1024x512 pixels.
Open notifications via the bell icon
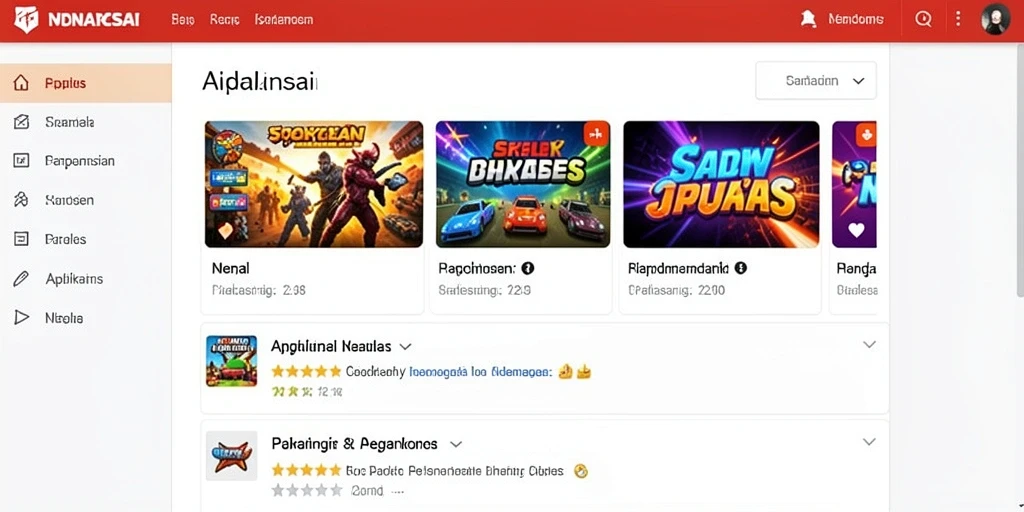(x=808, y=19)
